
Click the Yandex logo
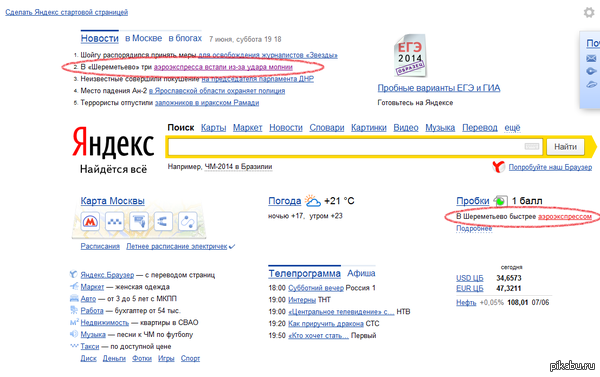click(113, 142)
